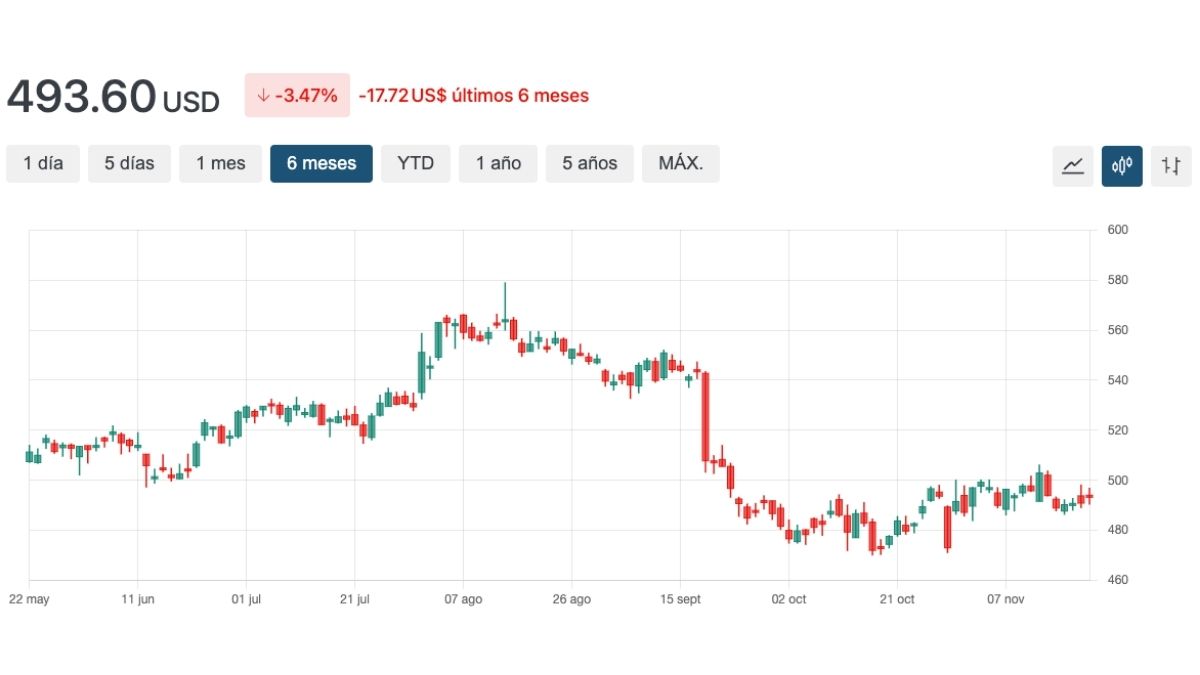Select the 1 día time range
This screenshot has width=1200, height=675.
[43, 164]
